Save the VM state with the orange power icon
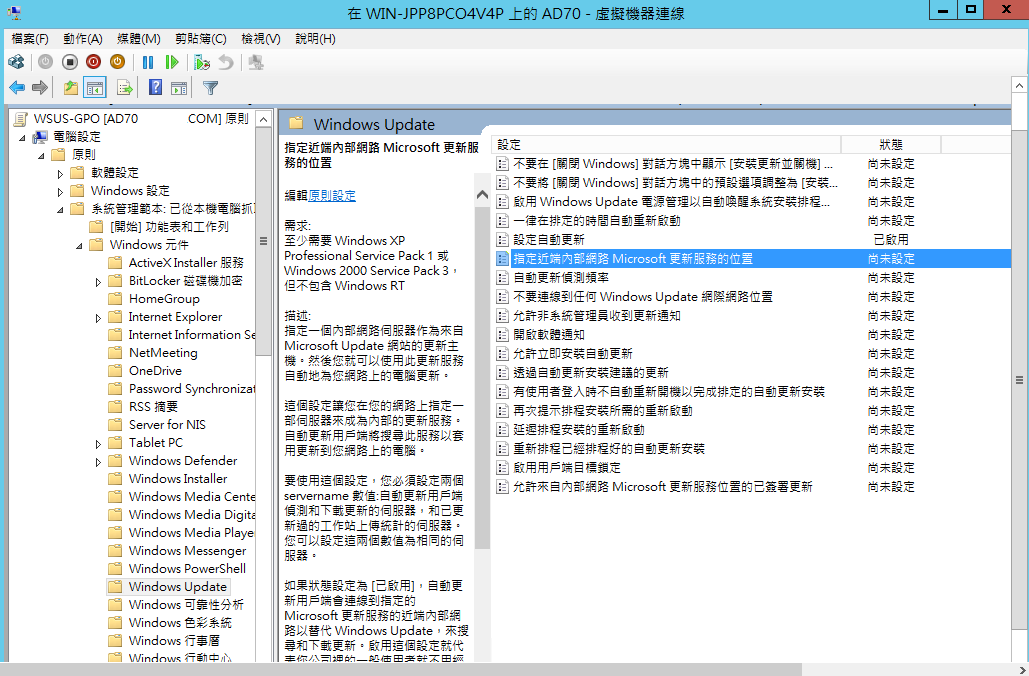 [x=117, y=62]
